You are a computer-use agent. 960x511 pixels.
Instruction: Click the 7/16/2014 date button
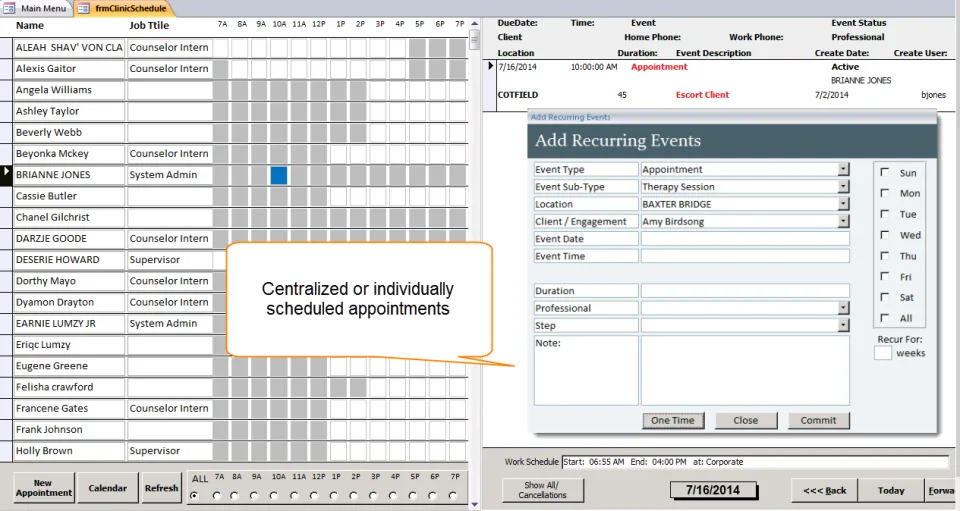coord(713,490)
